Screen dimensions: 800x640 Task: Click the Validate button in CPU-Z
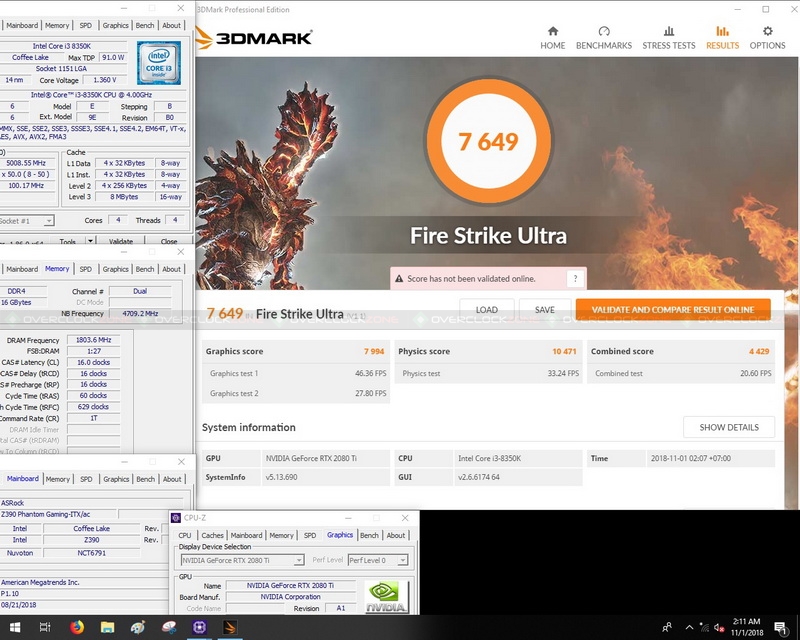coord(121,241)
